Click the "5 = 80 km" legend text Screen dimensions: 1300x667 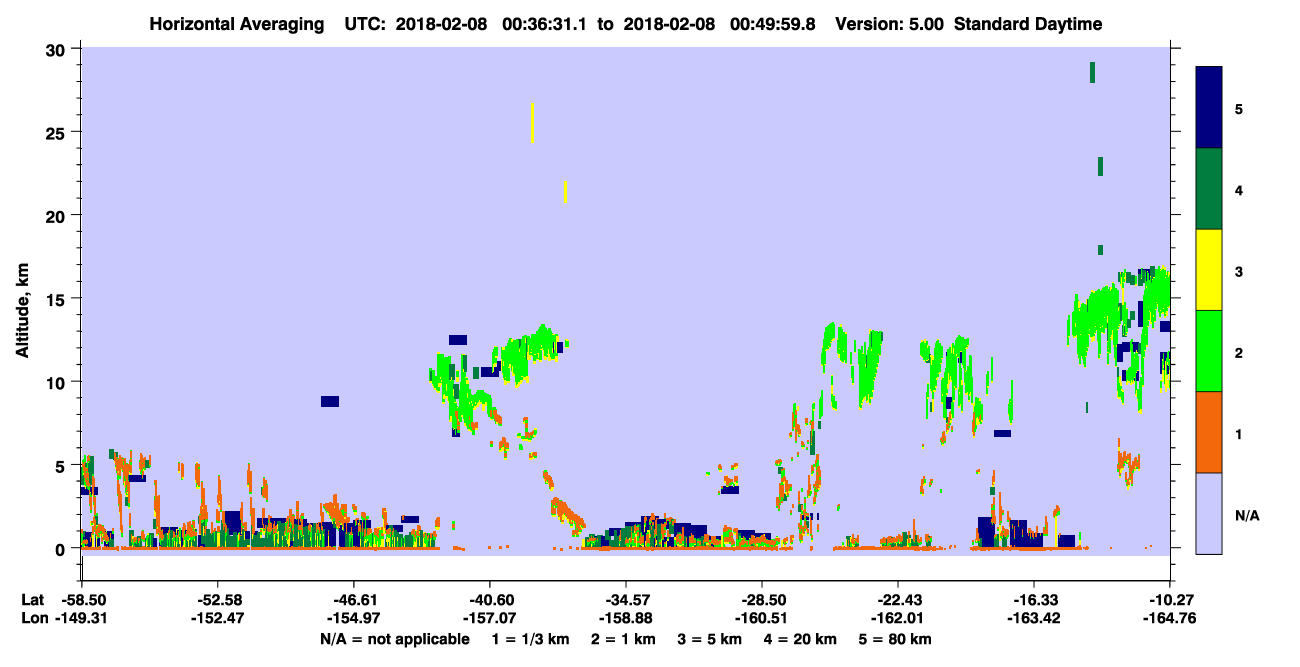point(896,638)
